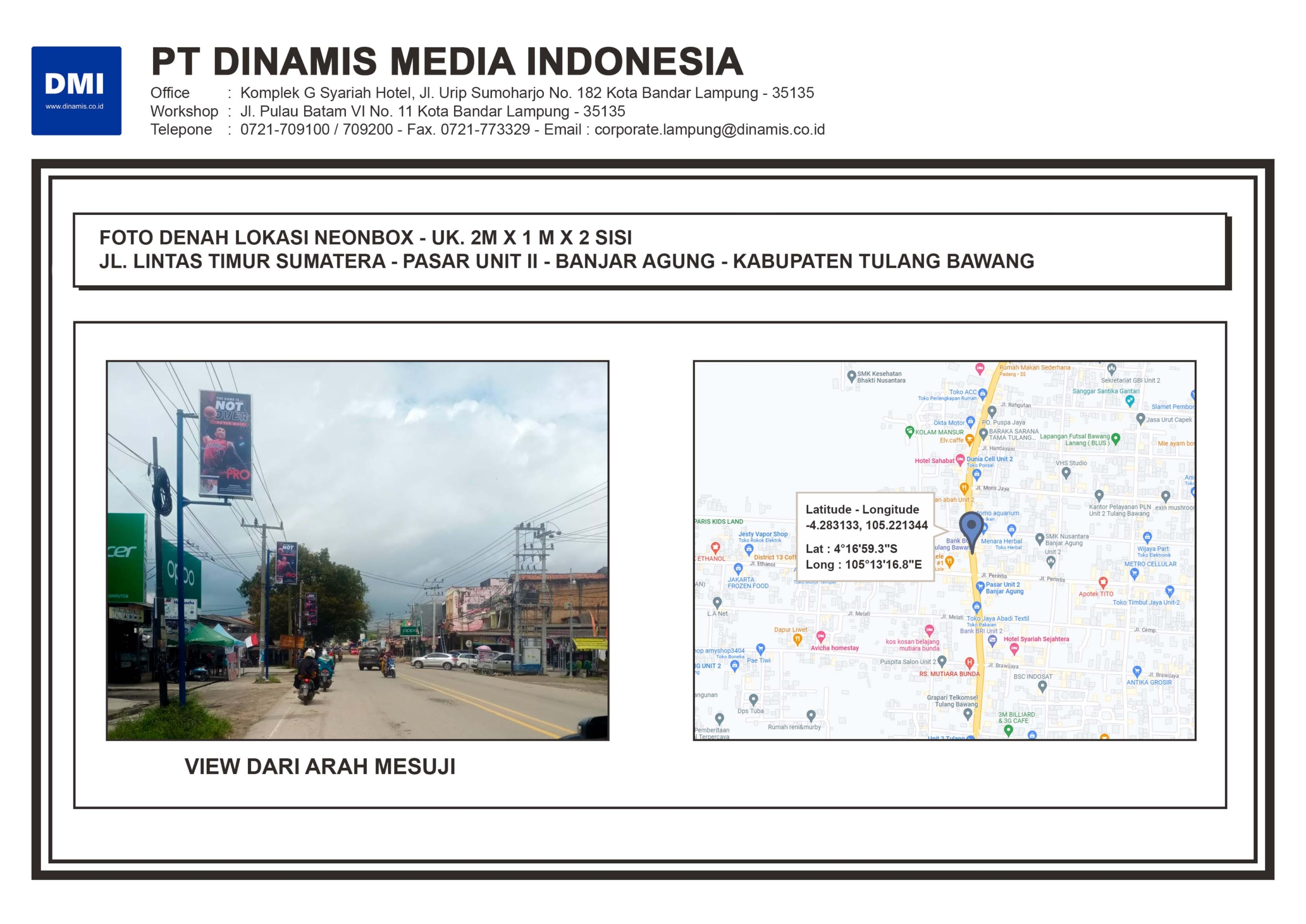Click the Sanggar Santika Gantari teal pin
1306x924 pixels.
[1129, 401]
